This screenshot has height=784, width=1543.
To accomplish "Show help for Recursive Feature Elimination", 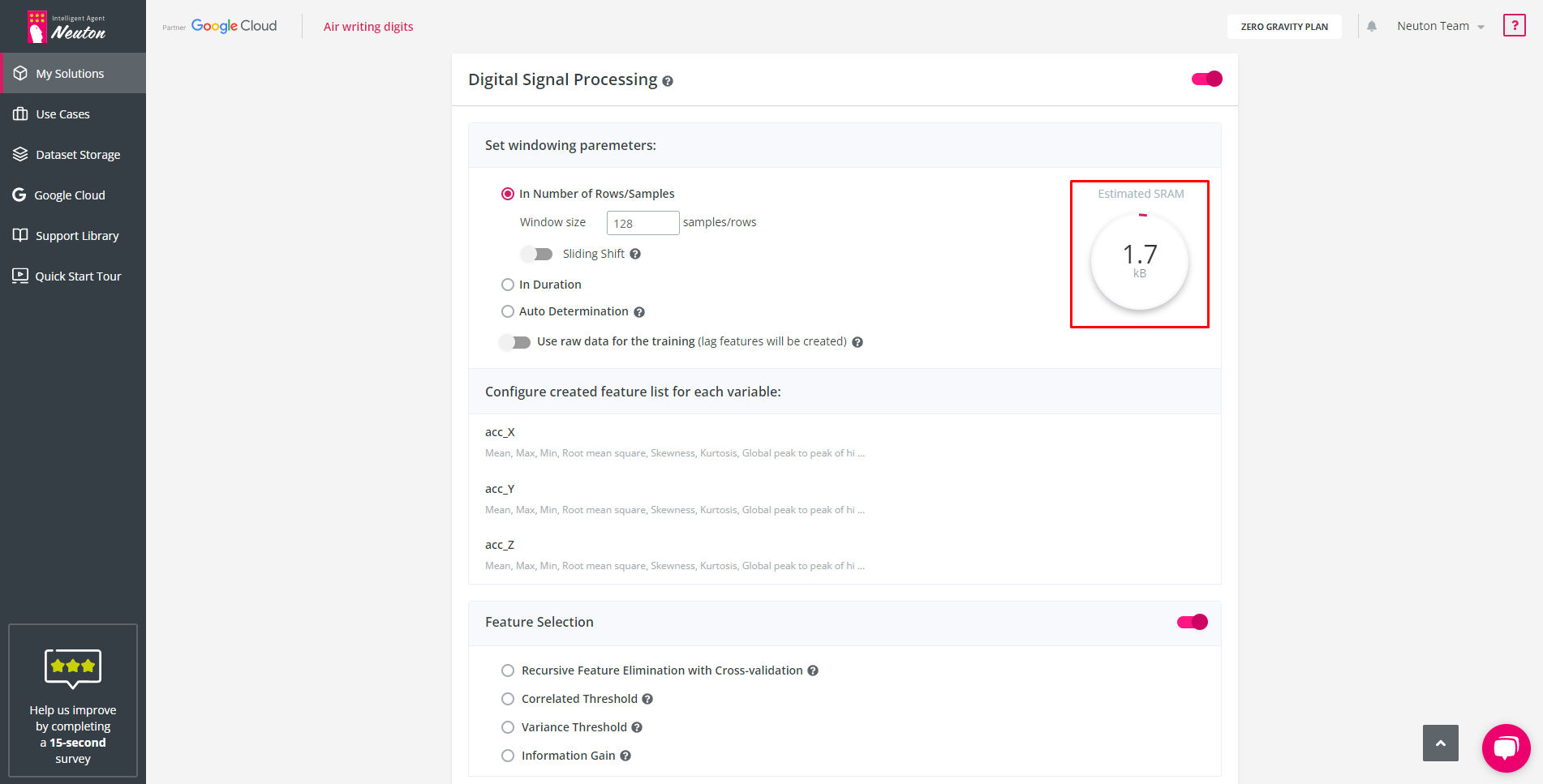I will tap(813, 670).
